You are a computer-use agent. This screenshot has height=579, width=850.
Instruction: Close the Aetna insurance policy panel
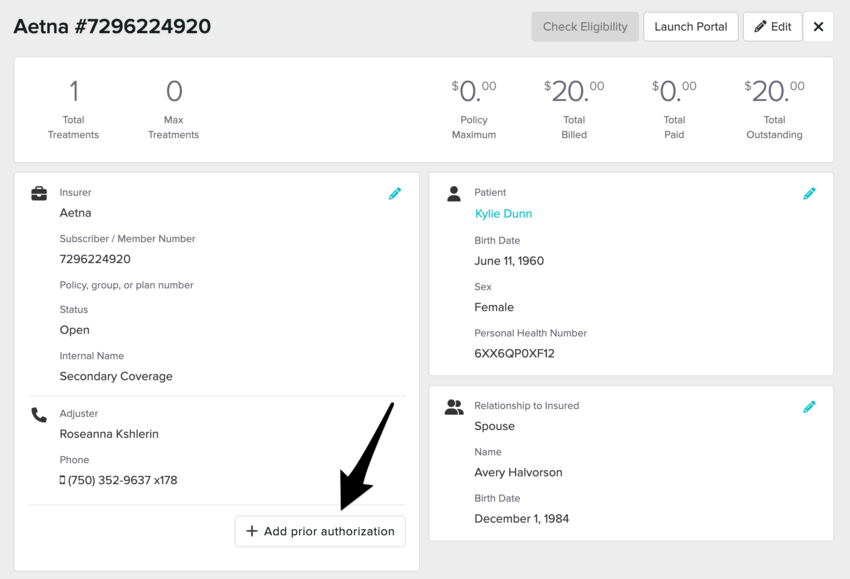click(x=819, y=27)
